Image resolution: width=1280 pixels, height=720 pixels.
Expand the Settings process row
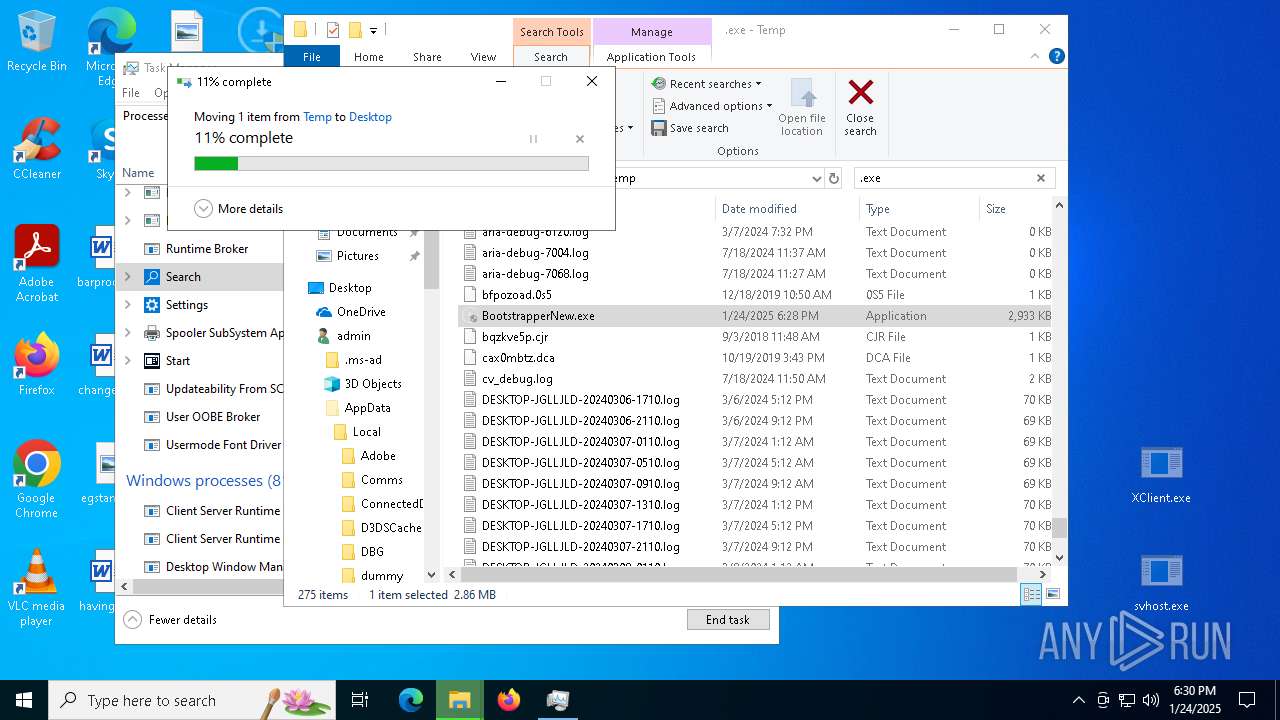click(x=127, y=305)
